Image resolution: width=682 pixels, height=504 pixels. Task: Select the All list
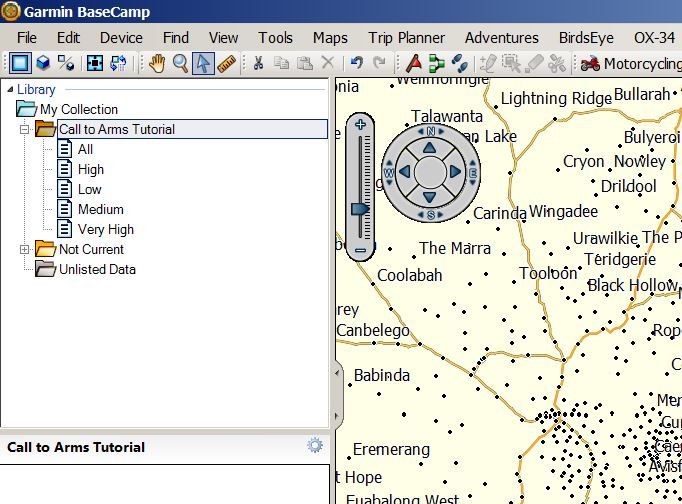pos(85,149)
